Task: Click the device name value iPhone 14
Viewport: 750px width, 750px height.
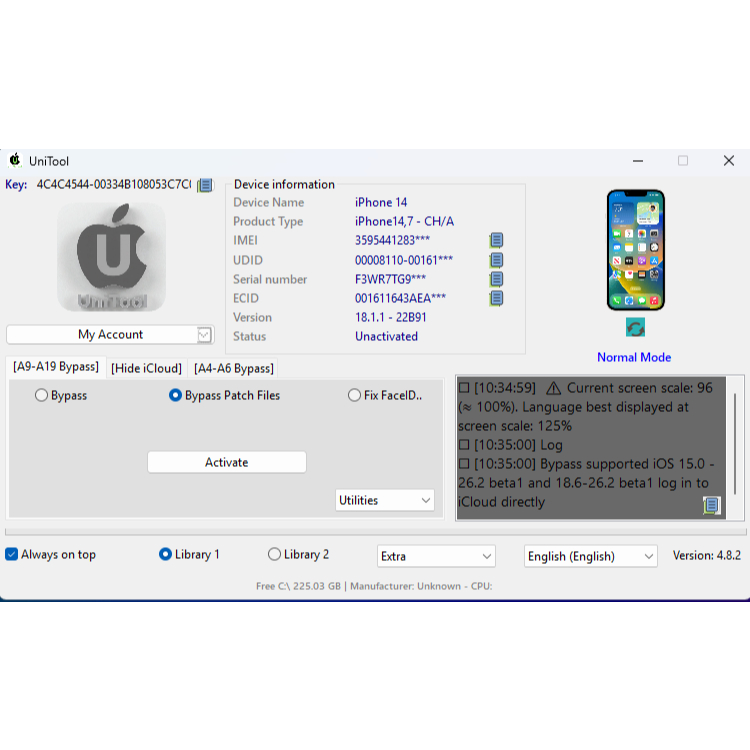Action: 381,202
